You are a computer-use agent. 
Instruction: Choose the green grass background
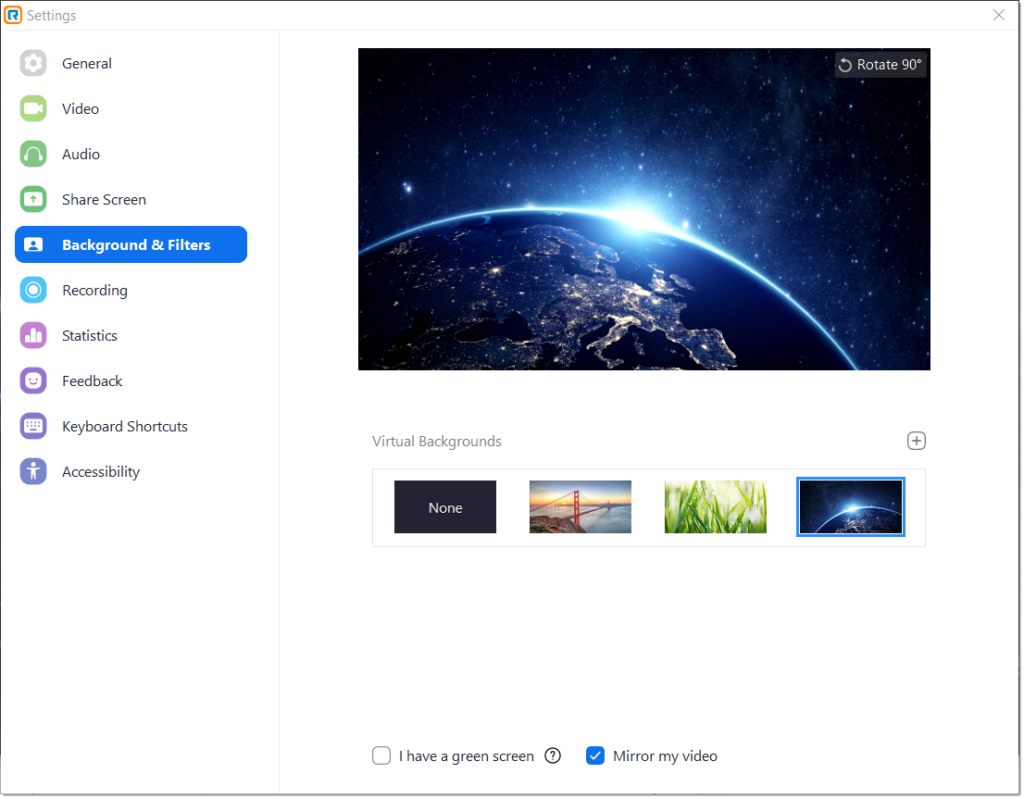pos(715,507)
